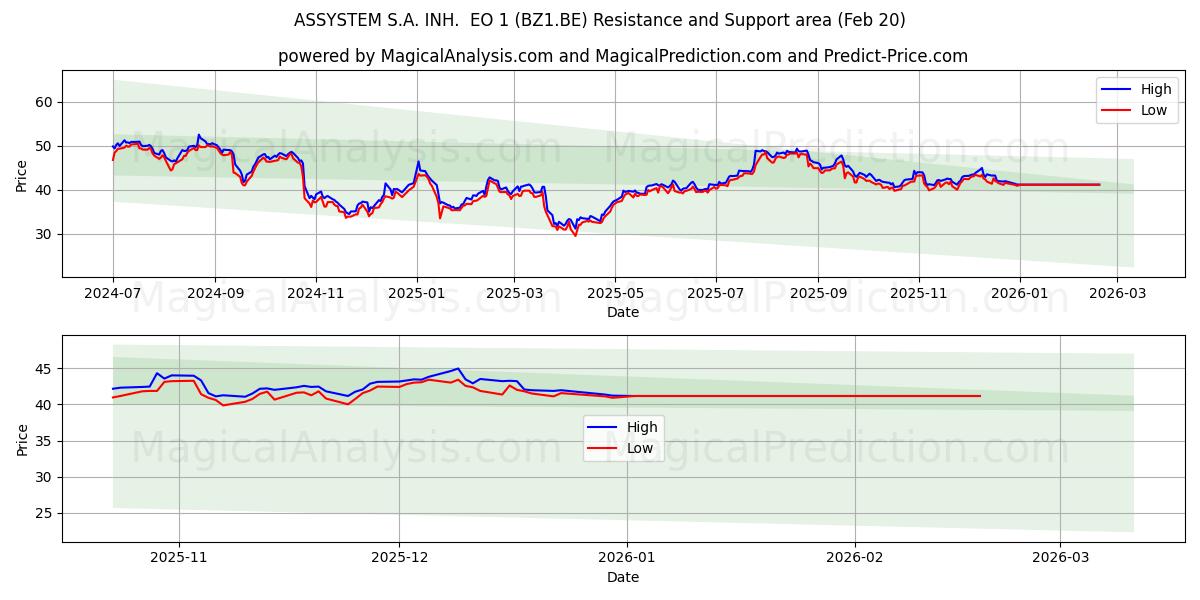Click the 'Price' y-axis label, lower chart
This screenshot has height=600, width=1200.
pyautogui.click(x=22, y=439)
